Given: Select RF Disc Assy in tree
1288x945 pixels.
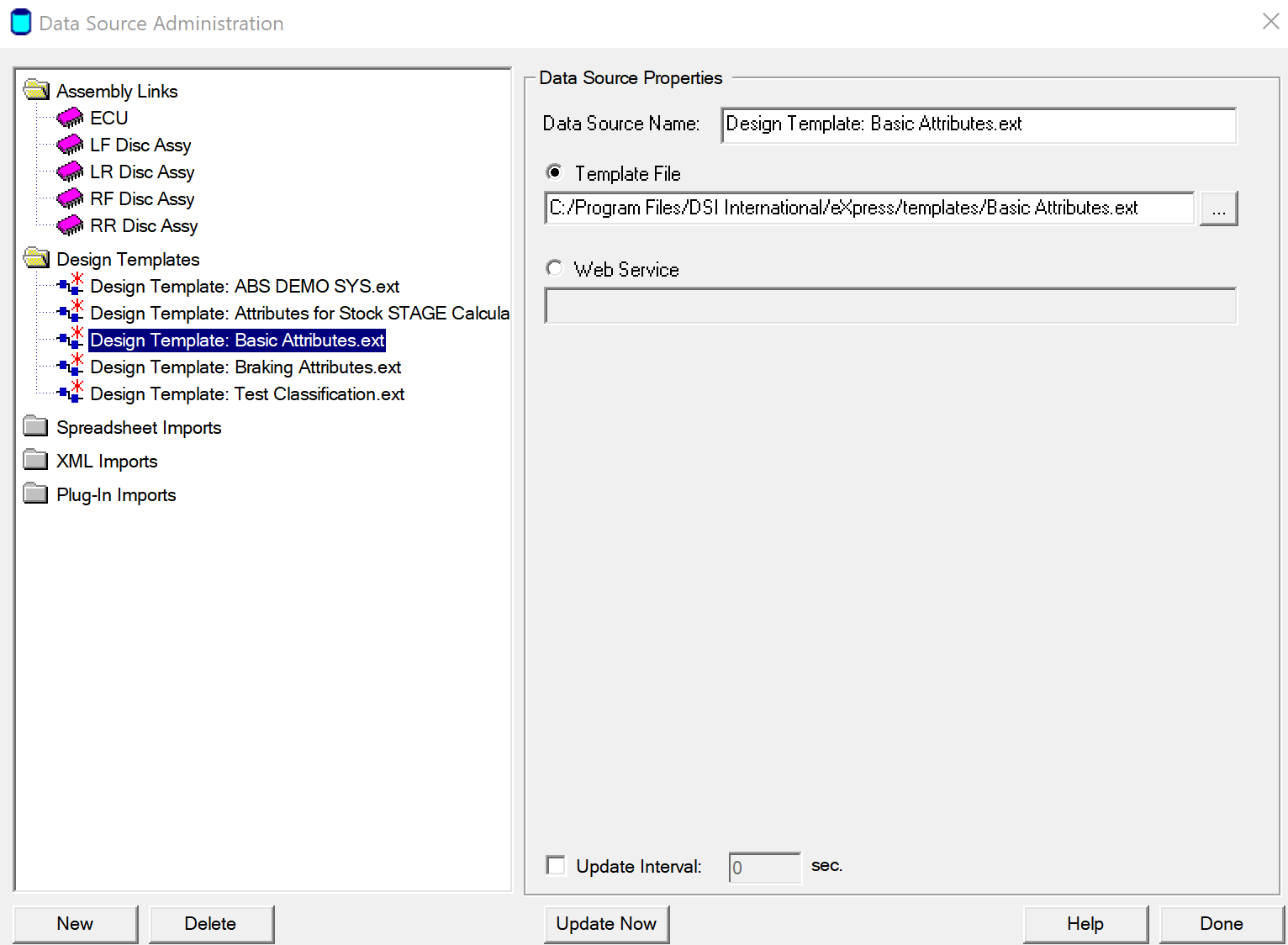Looking at the screenshot, I should click(142, 198).
